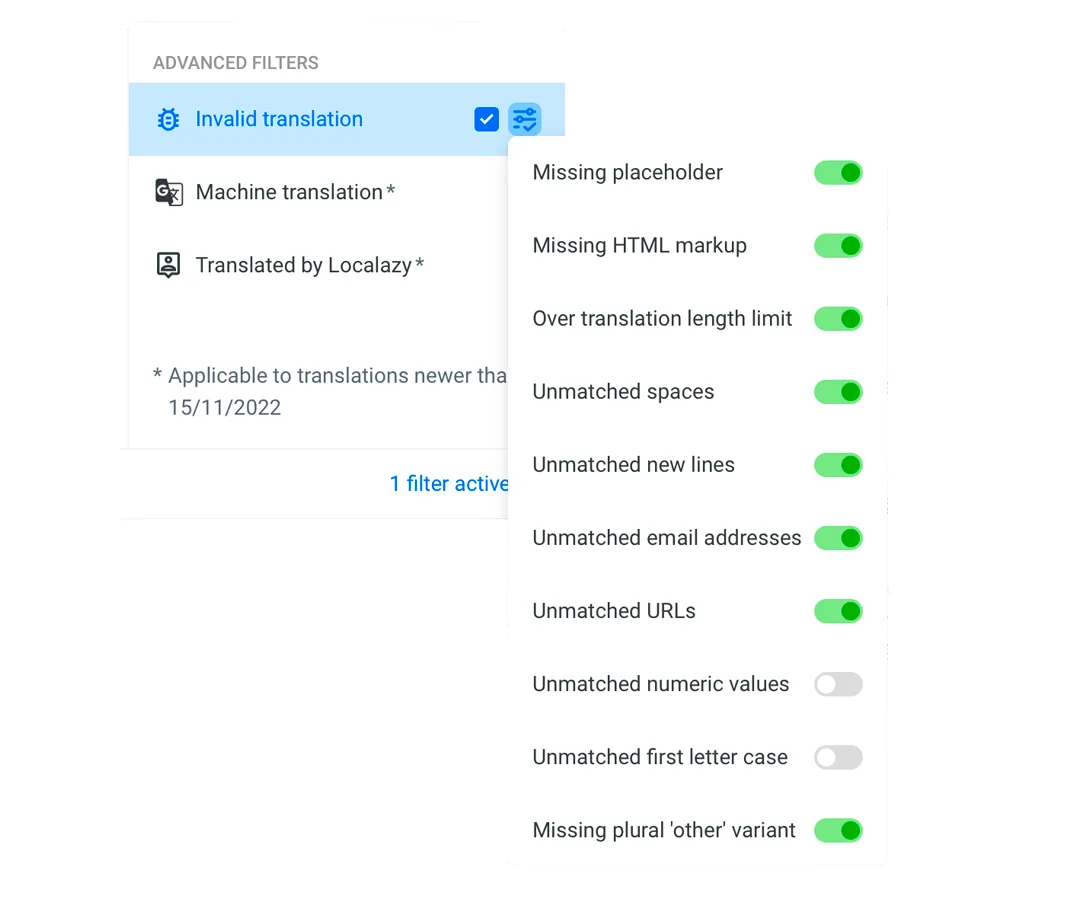Click the Machine translation icon
Image resolution: width=1066 pixels, height=901 pixels.
click(x=168, y=192)
